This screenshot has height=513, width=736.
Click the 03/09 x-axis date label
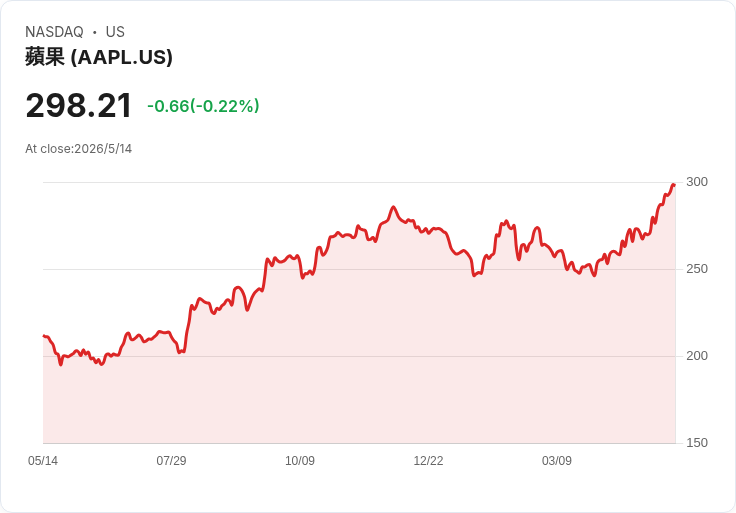557,460
